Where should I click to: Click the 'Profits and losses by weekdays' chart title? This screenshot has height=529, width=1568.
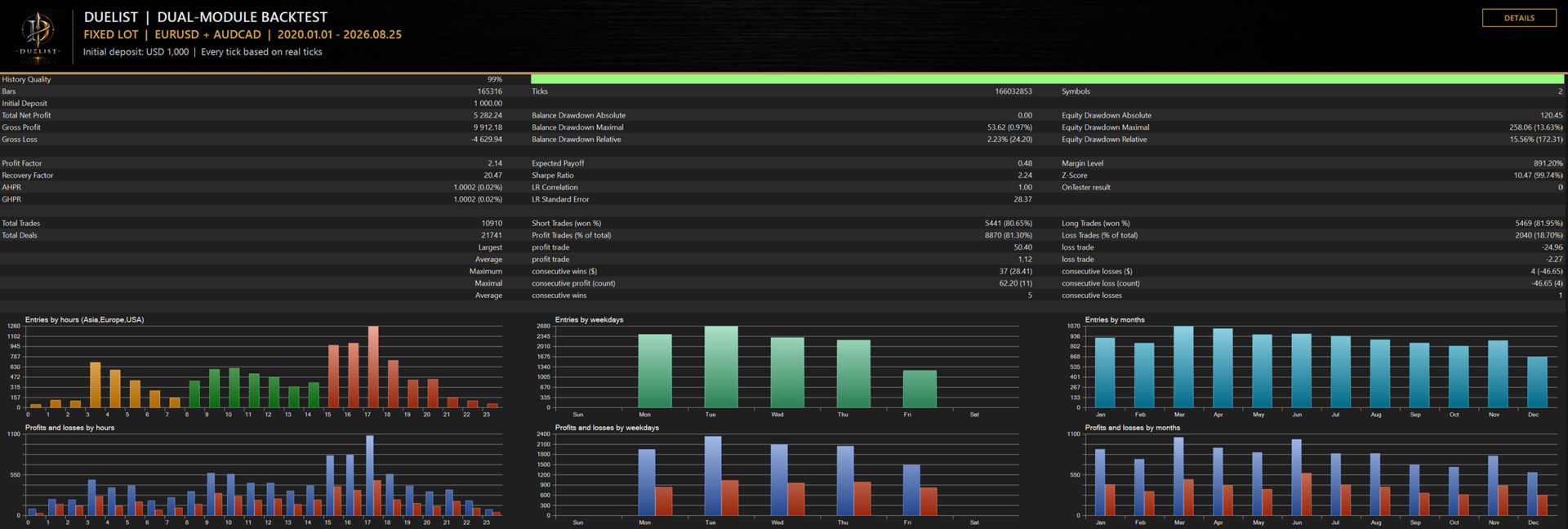607,428
